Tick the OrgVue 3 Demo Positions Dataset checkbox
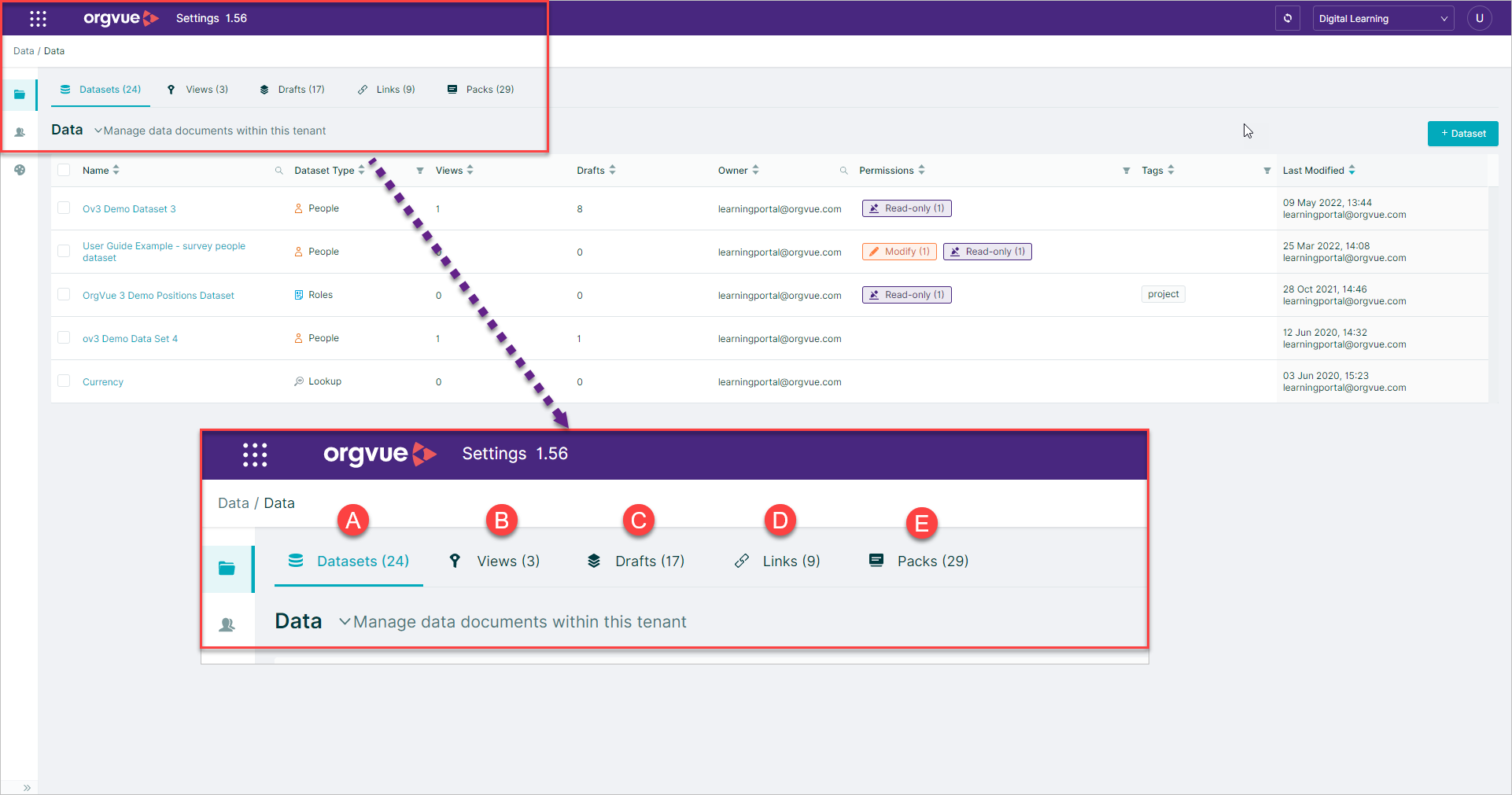 pyautogui.click(x=64, y=294)
